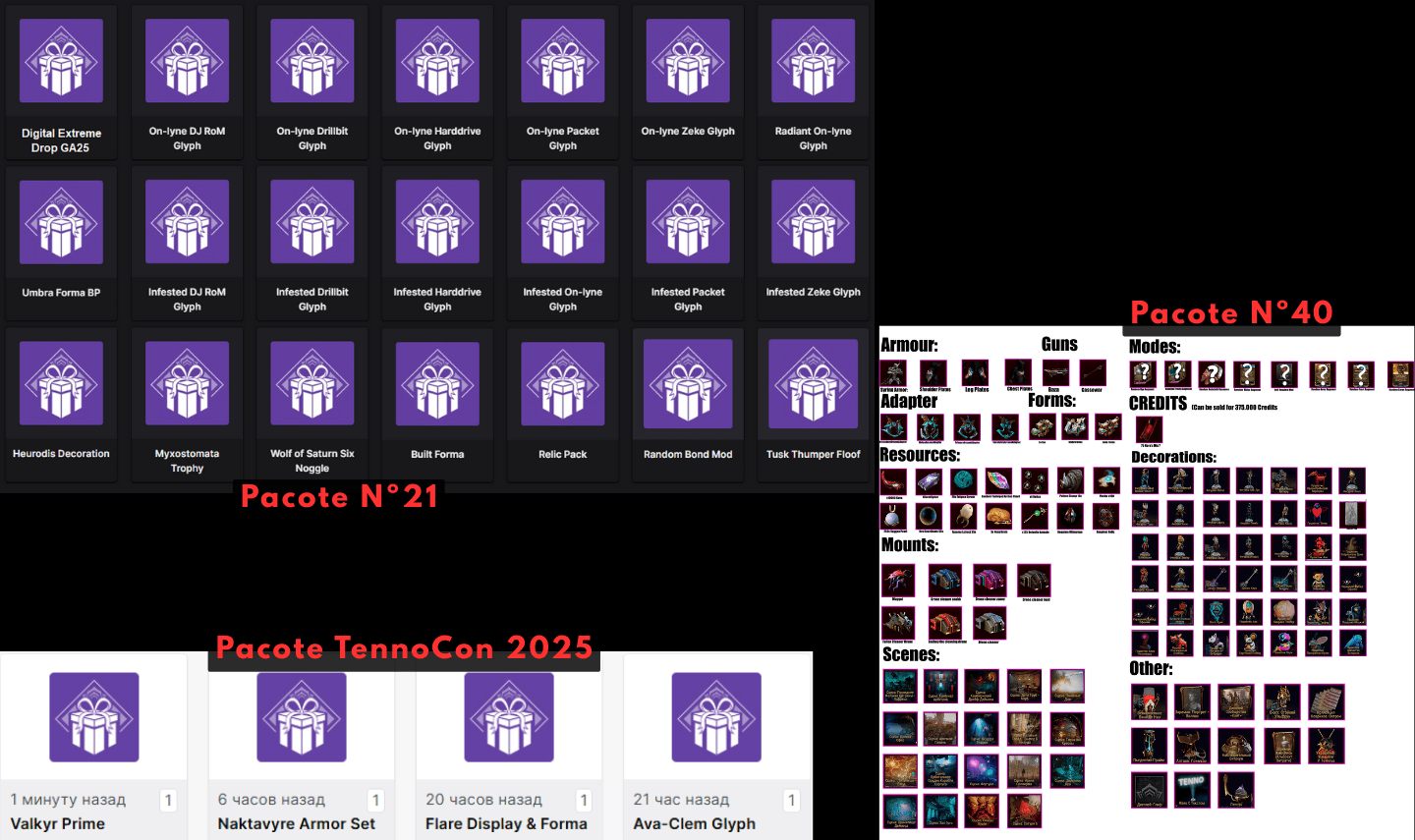Click the Digital Extreme Drop GA25 gift icon
This screenshot has height=840, width=1415.
pos(61,61)
